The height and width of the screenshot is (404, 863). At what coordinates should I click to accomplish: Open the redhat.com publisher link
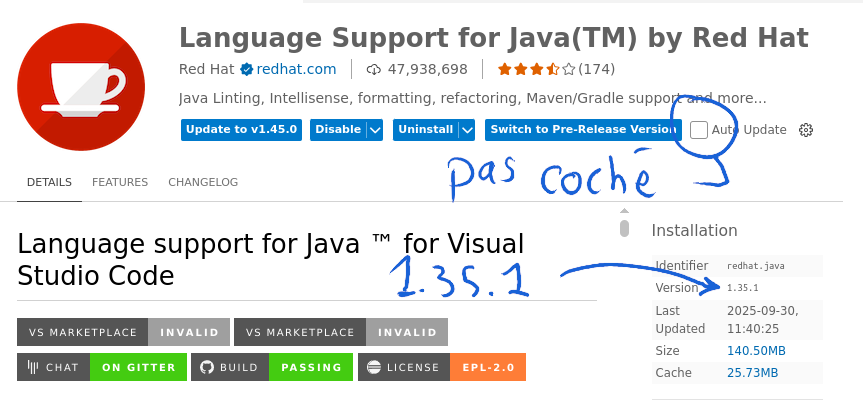tap(296, 69)
